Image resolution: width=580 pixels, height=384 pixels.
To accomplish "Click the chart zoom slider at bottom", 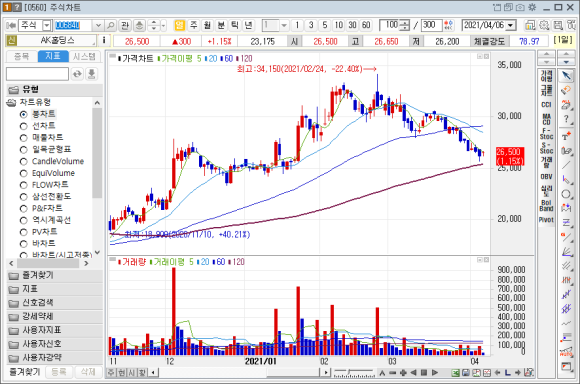I will pos(354,372).
